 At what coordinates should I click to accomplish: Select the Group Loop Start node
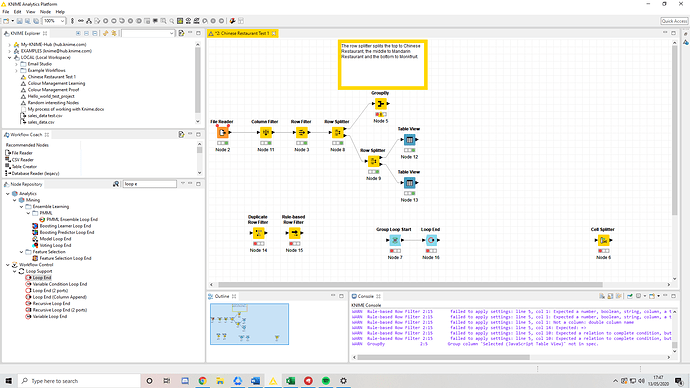pos(395,240)
